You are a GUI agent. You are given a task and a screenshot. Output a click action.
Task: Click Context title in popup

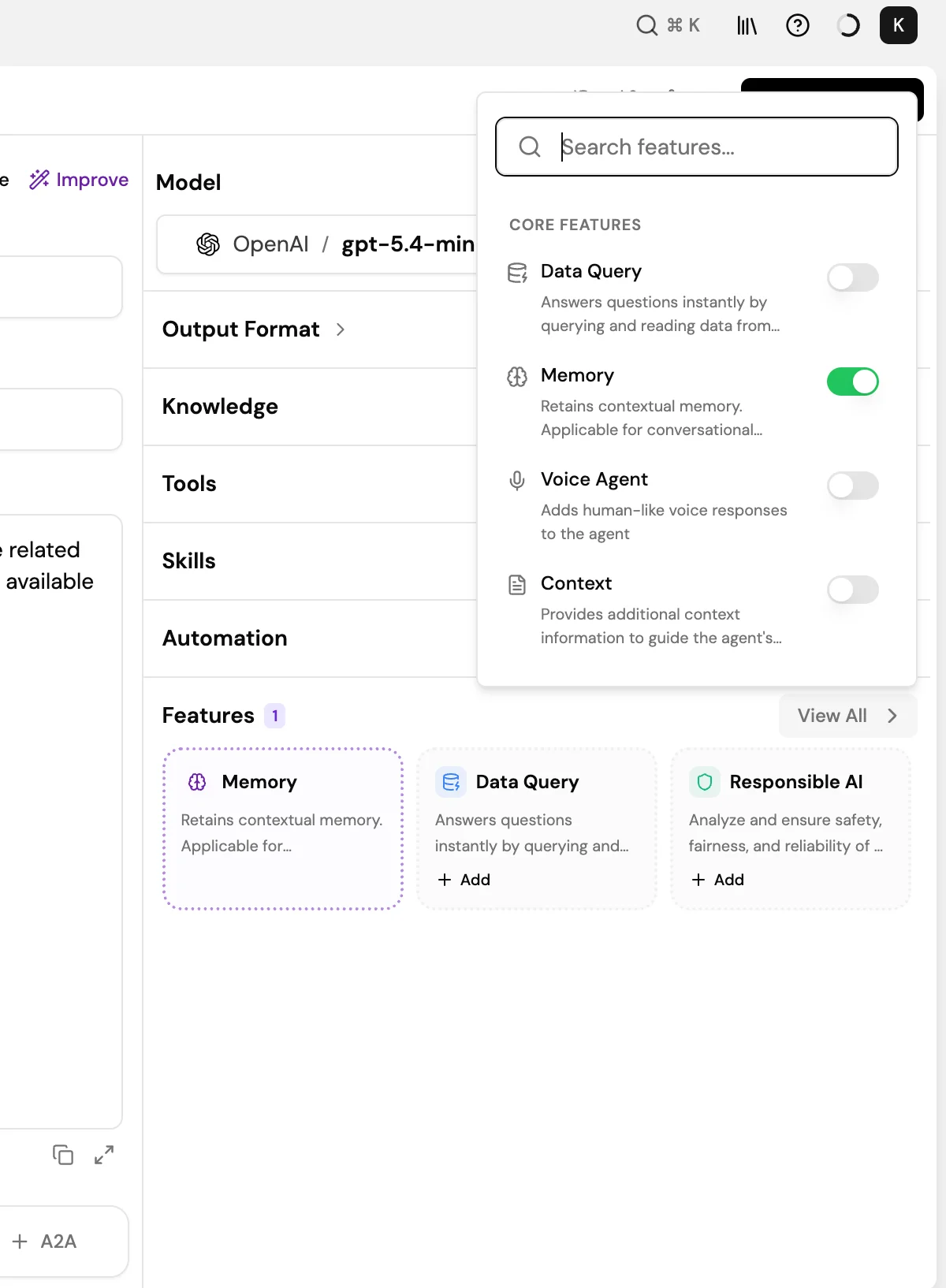576,583
